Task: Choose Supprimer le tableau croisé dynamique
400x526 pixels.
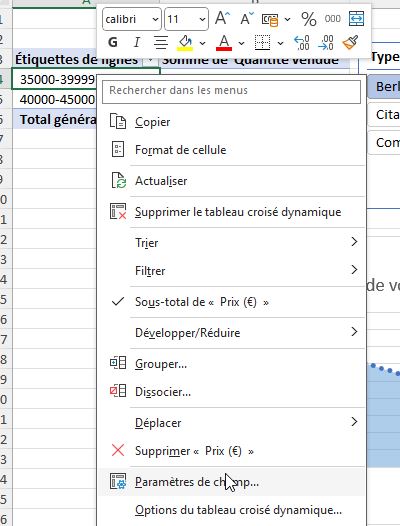Action: click(232, 212)
